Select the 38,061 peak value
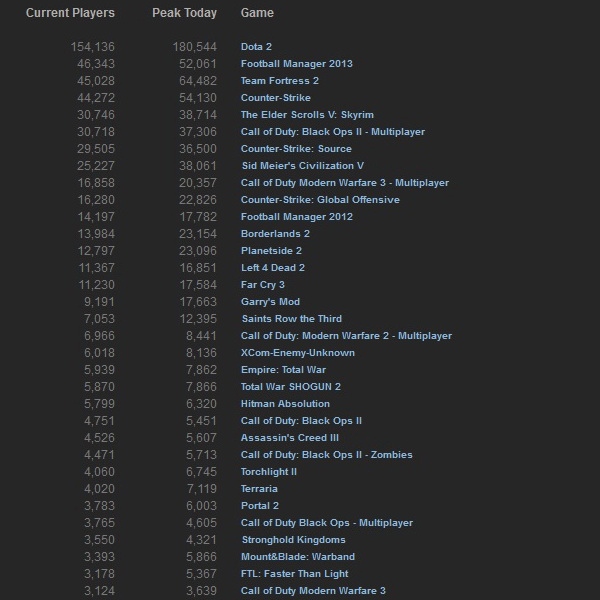Viewport: 600px width, 600px height. pos(197,166)
